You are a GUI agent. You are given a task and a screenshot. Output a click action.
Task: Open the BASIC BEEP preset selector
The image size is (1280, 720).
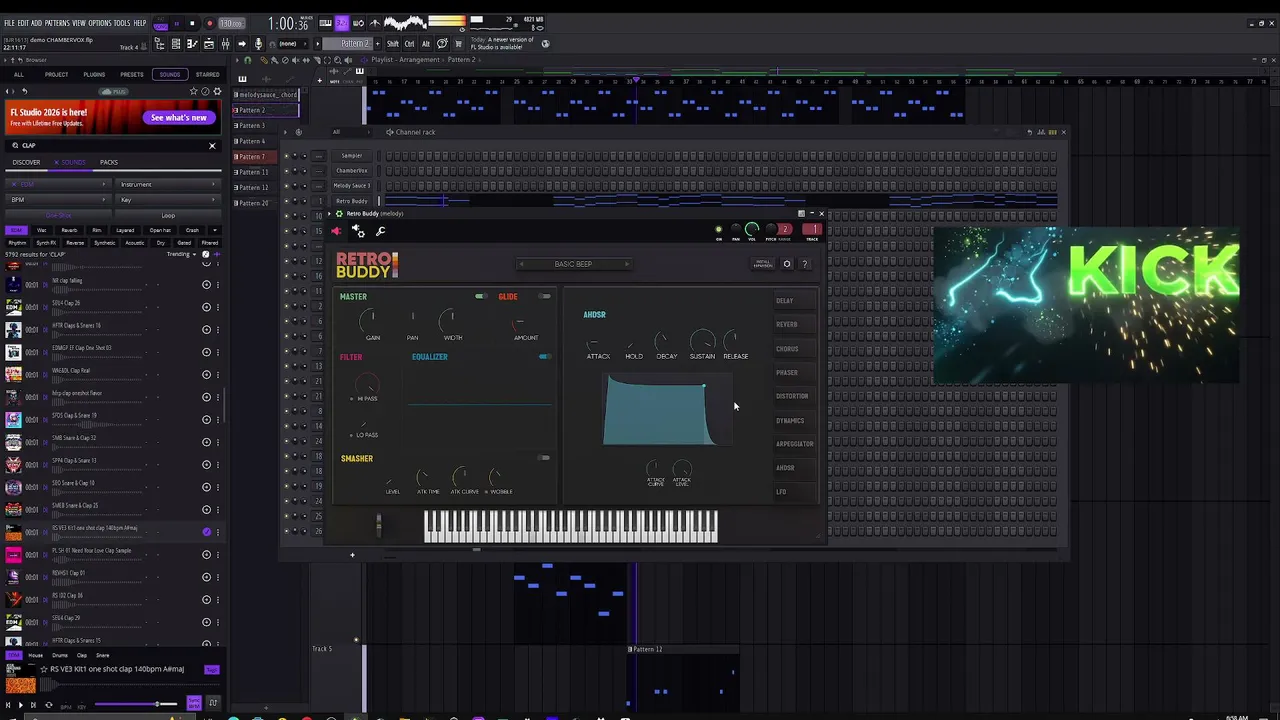573,264
